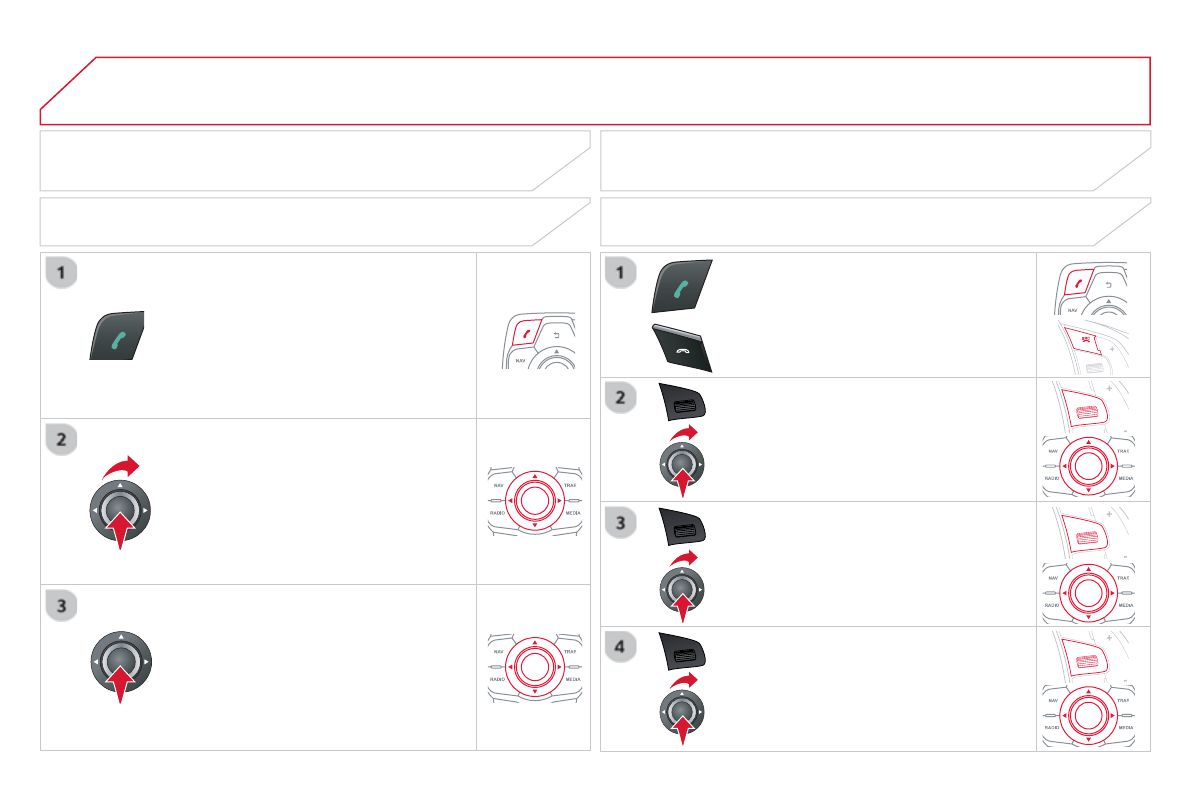1191x794 pixels.
Task: Click the step 3 number badge in left panel
Action: coord(62,605)
